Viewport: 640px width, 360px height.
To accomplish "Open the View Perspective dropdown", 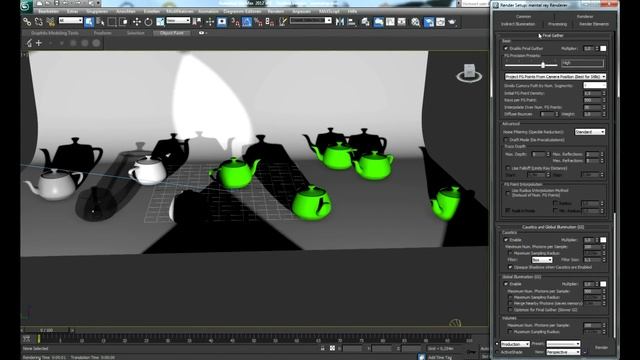I will [563, 352].
